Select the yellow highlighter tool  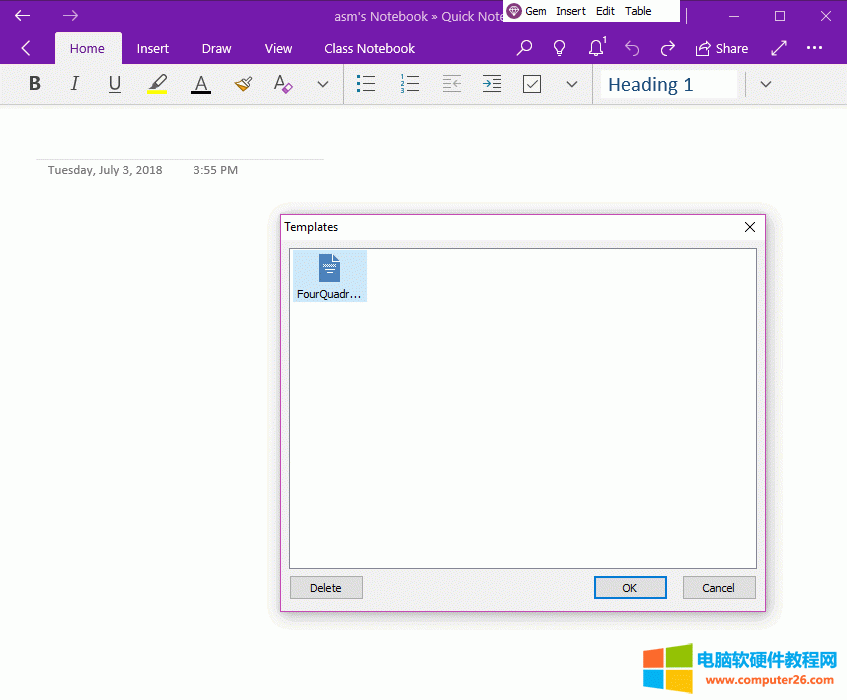coord(157,83)
